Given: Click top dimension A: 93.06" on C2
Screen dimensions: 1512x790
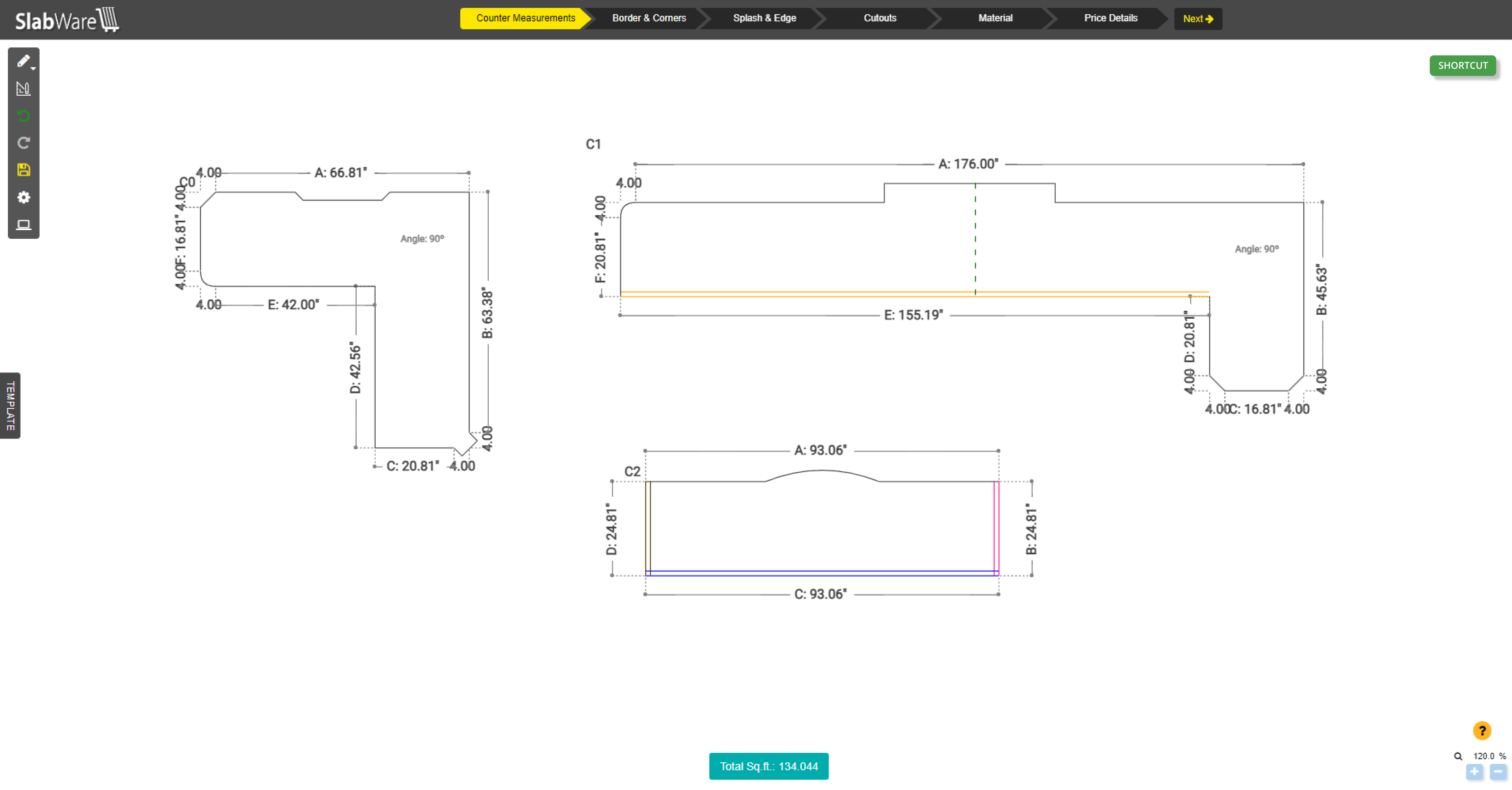Looking at the screenshot, I should tap(821, 450).
